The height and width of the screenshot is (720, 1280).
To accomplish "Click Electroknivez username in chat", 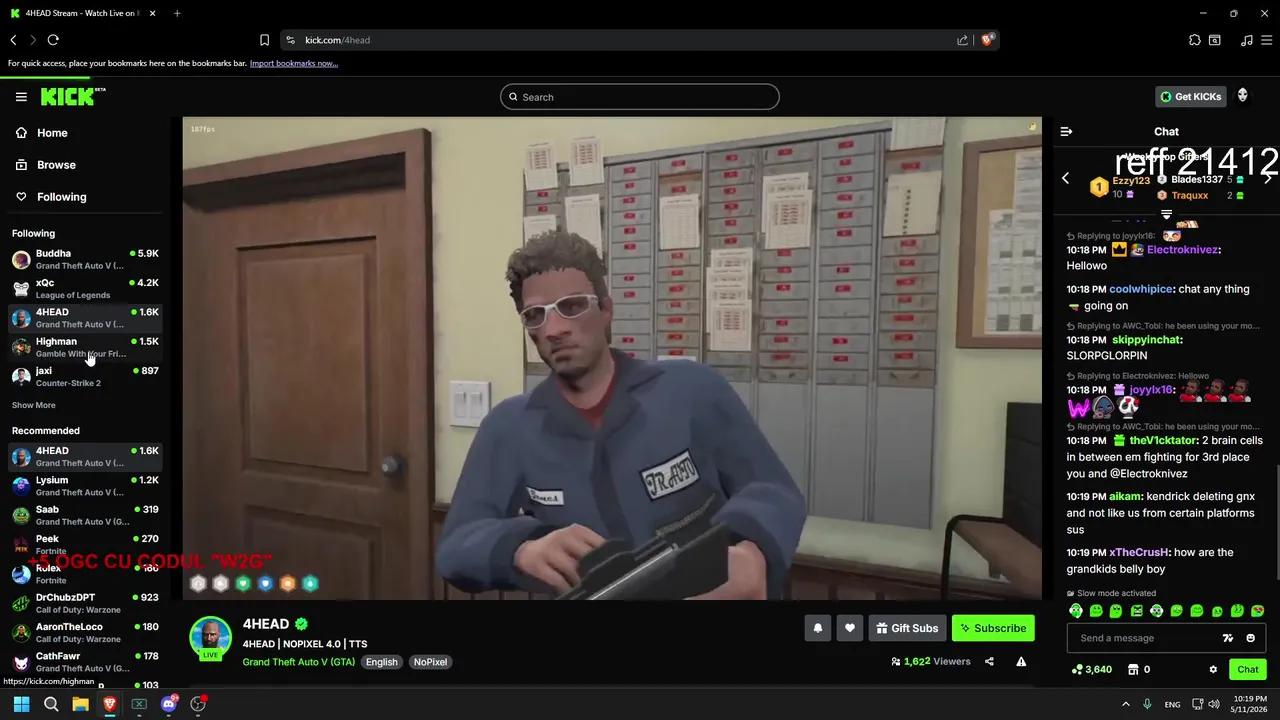I will coord(1181,250).
